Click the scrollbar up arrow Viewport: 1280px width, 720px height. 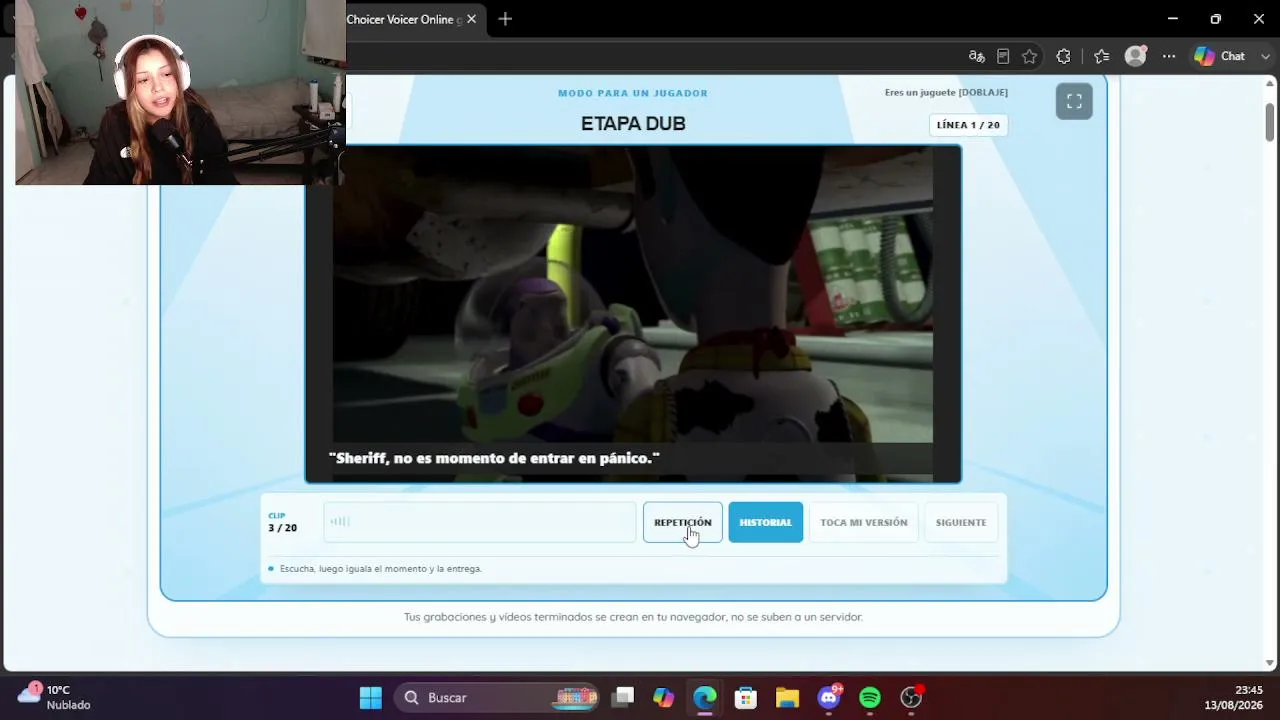[1270, 82]
